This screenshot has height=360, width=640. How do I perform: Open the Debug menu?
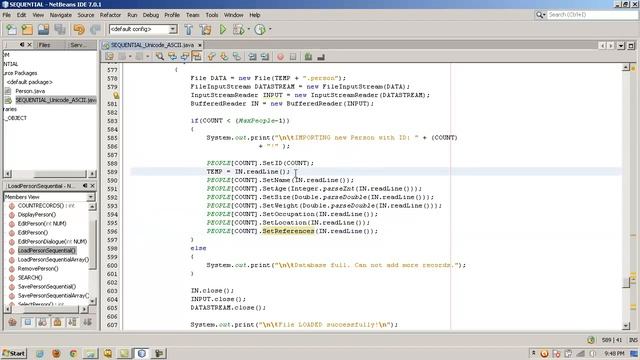(151, 15)
